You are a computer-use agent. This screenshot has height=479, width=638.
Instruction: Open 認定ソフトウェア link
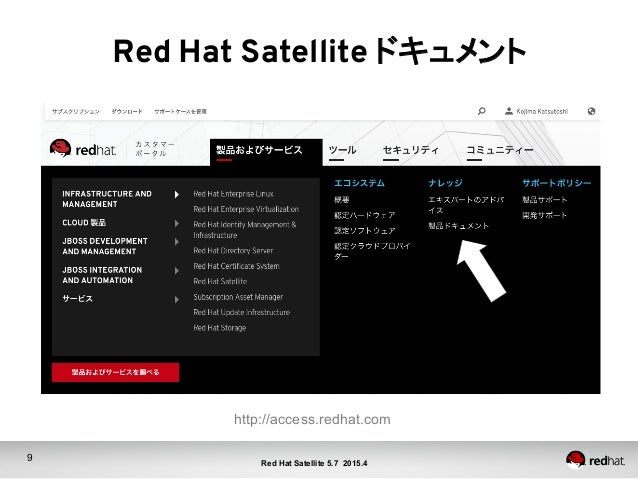365,231
